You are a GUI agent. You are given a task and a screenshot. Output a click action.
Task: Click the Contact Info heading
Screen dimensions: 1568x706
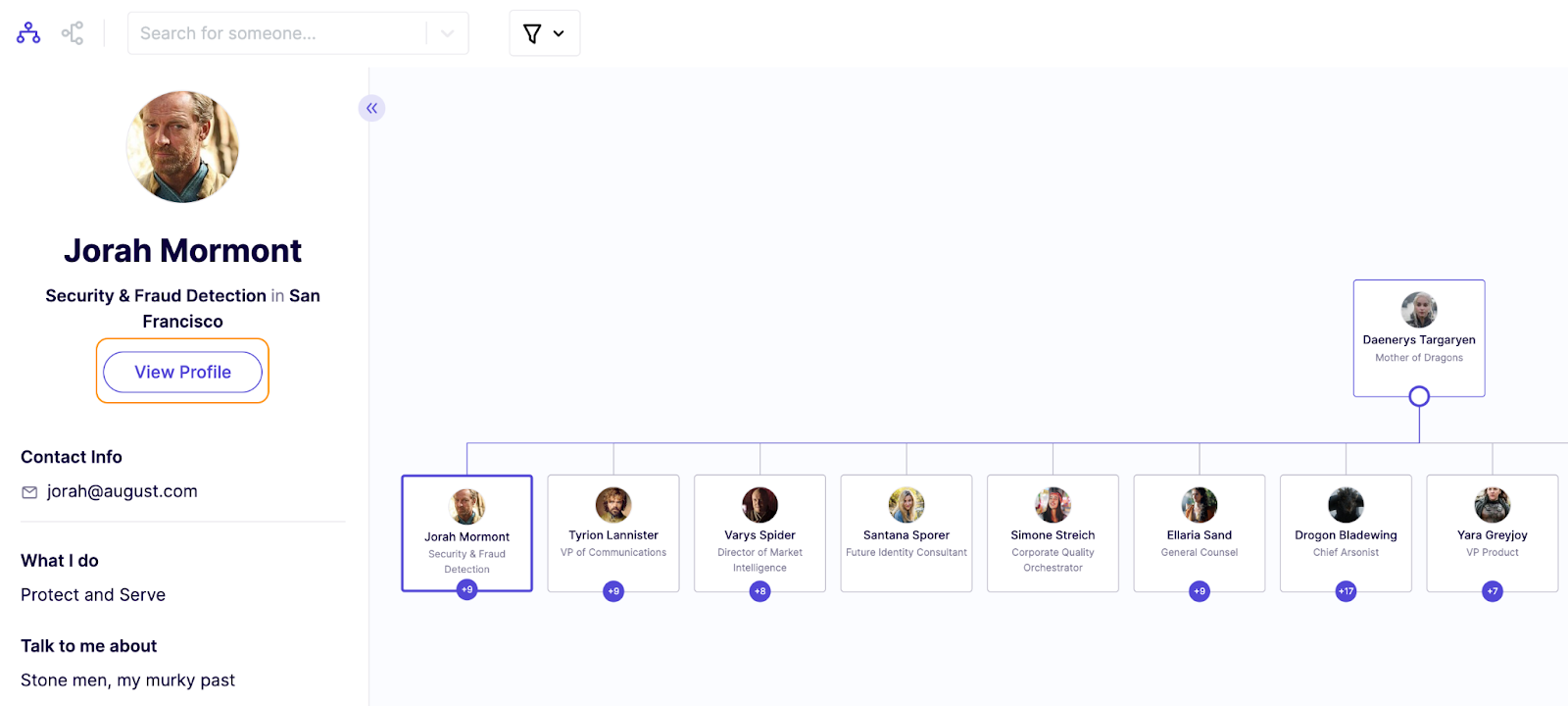click(x=72, y=457)
